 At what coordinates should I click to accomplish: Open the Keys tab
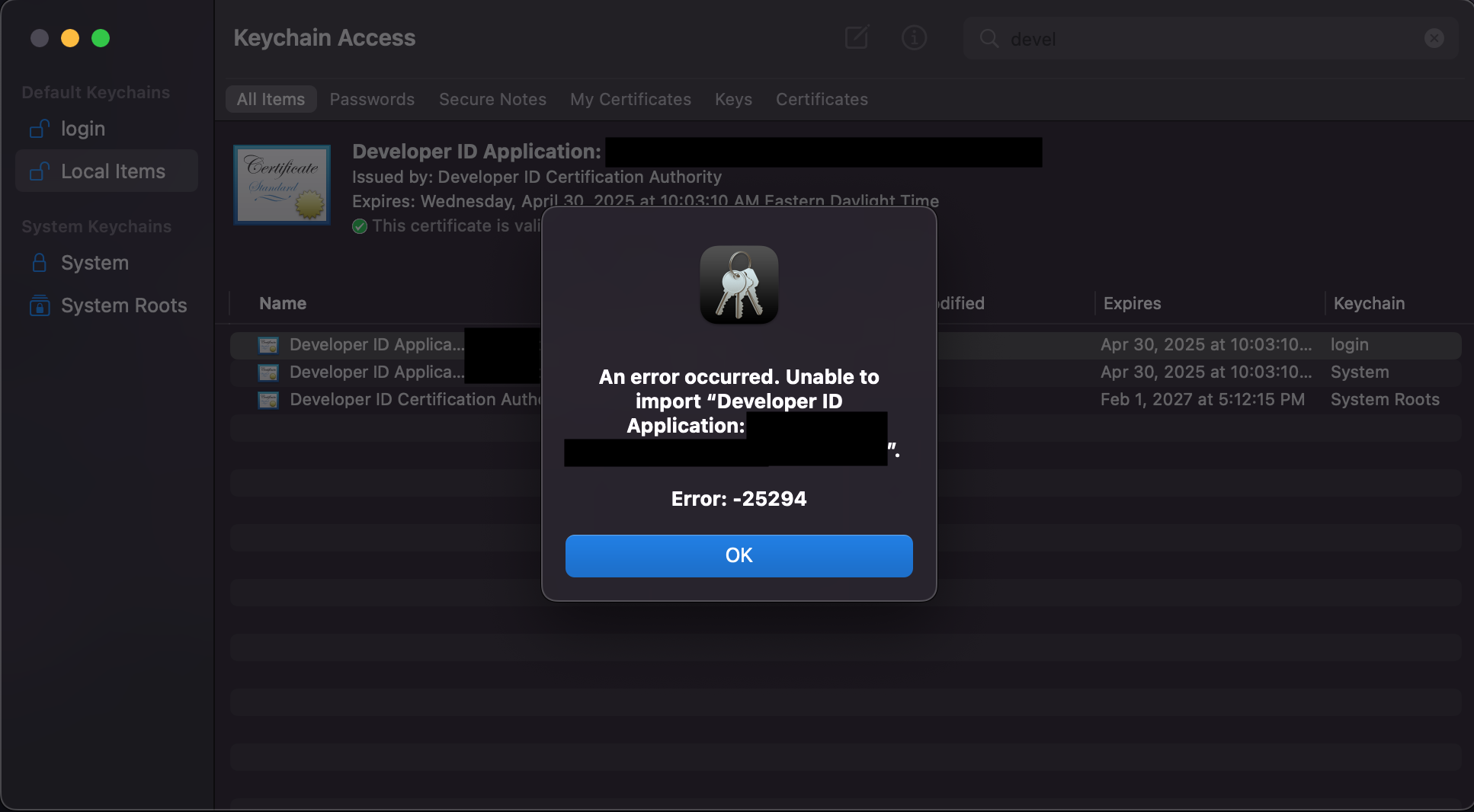733,99
